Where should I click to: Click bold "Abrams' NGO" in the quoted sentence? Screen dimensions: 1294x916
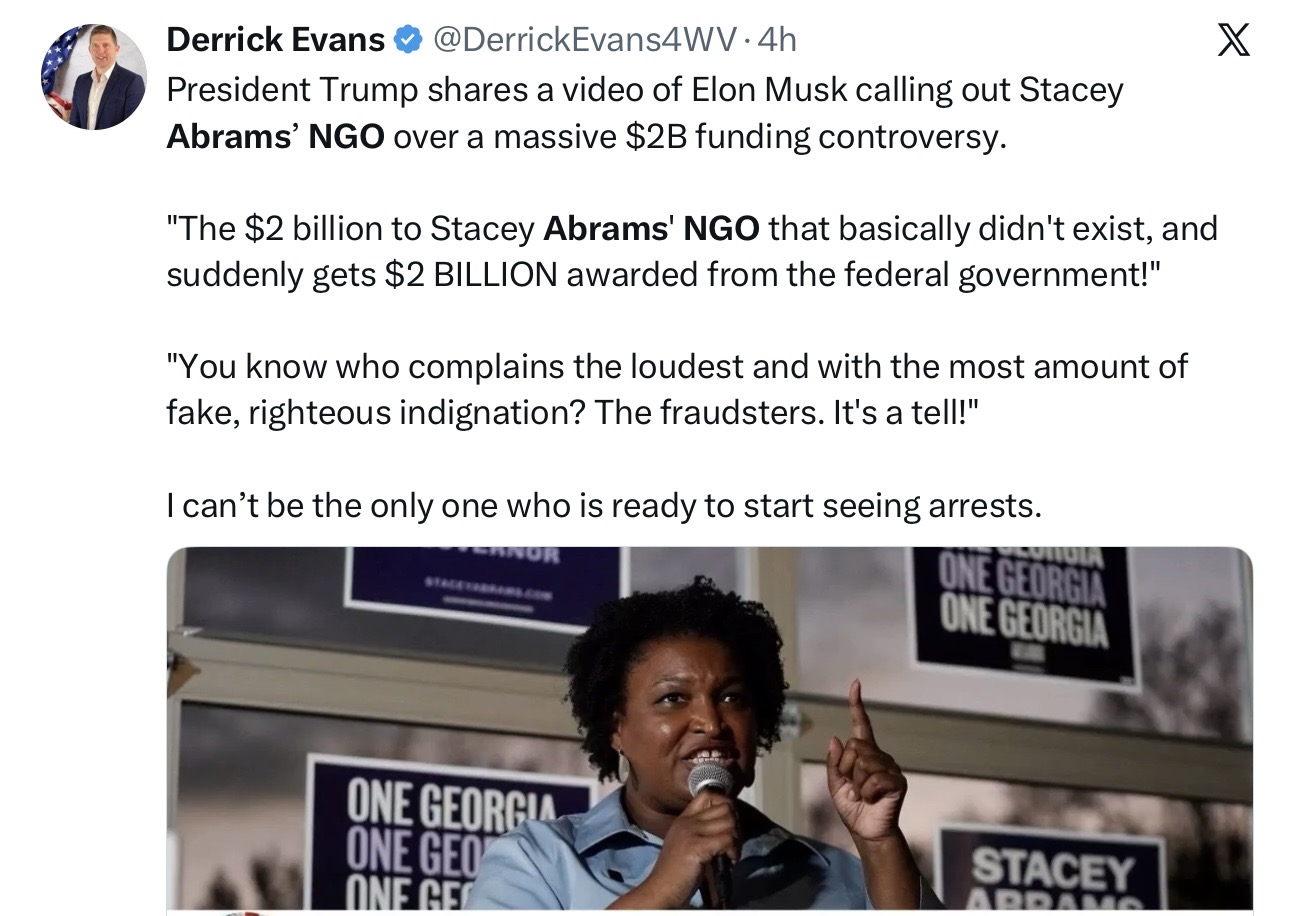[x=651, y=229]
